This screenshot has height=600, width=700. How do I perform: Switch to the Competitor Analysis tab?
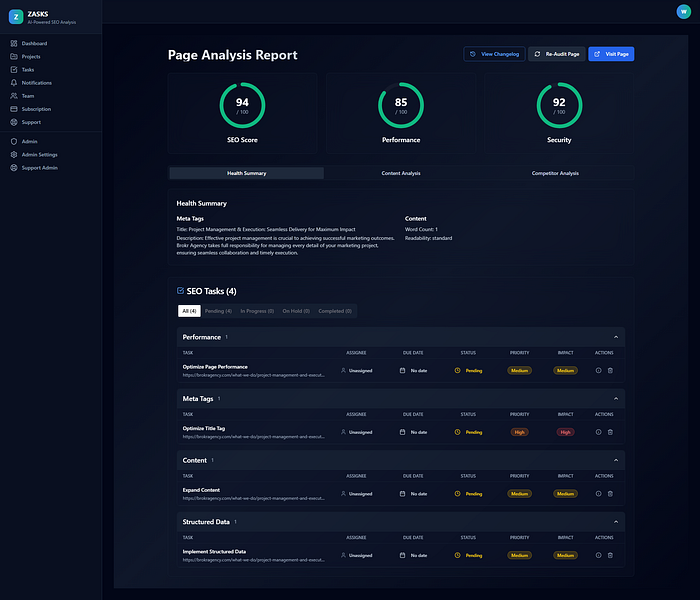pos(555,173)
